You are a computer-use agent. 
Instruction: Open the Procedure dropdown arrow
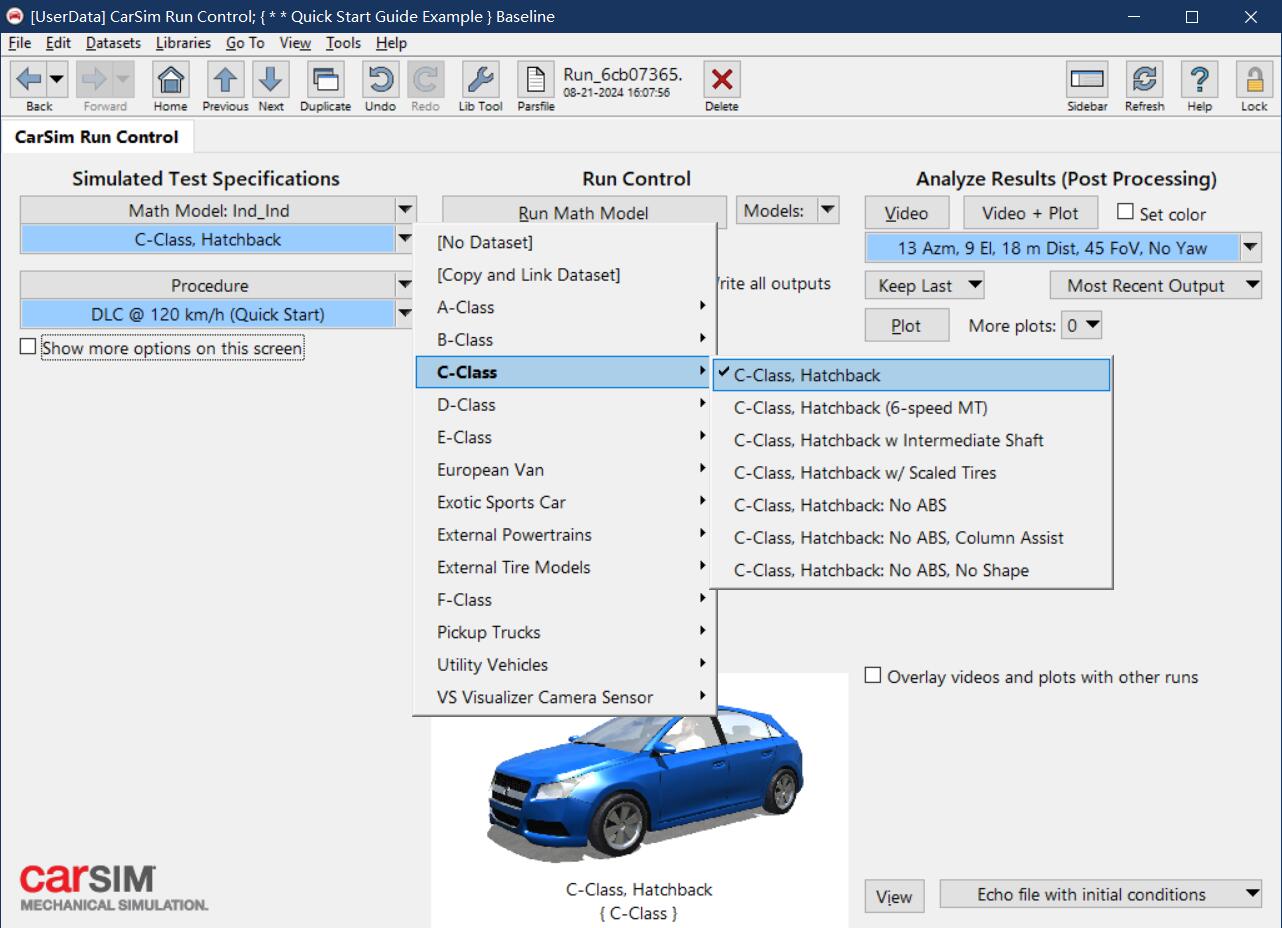coord(405,285)
